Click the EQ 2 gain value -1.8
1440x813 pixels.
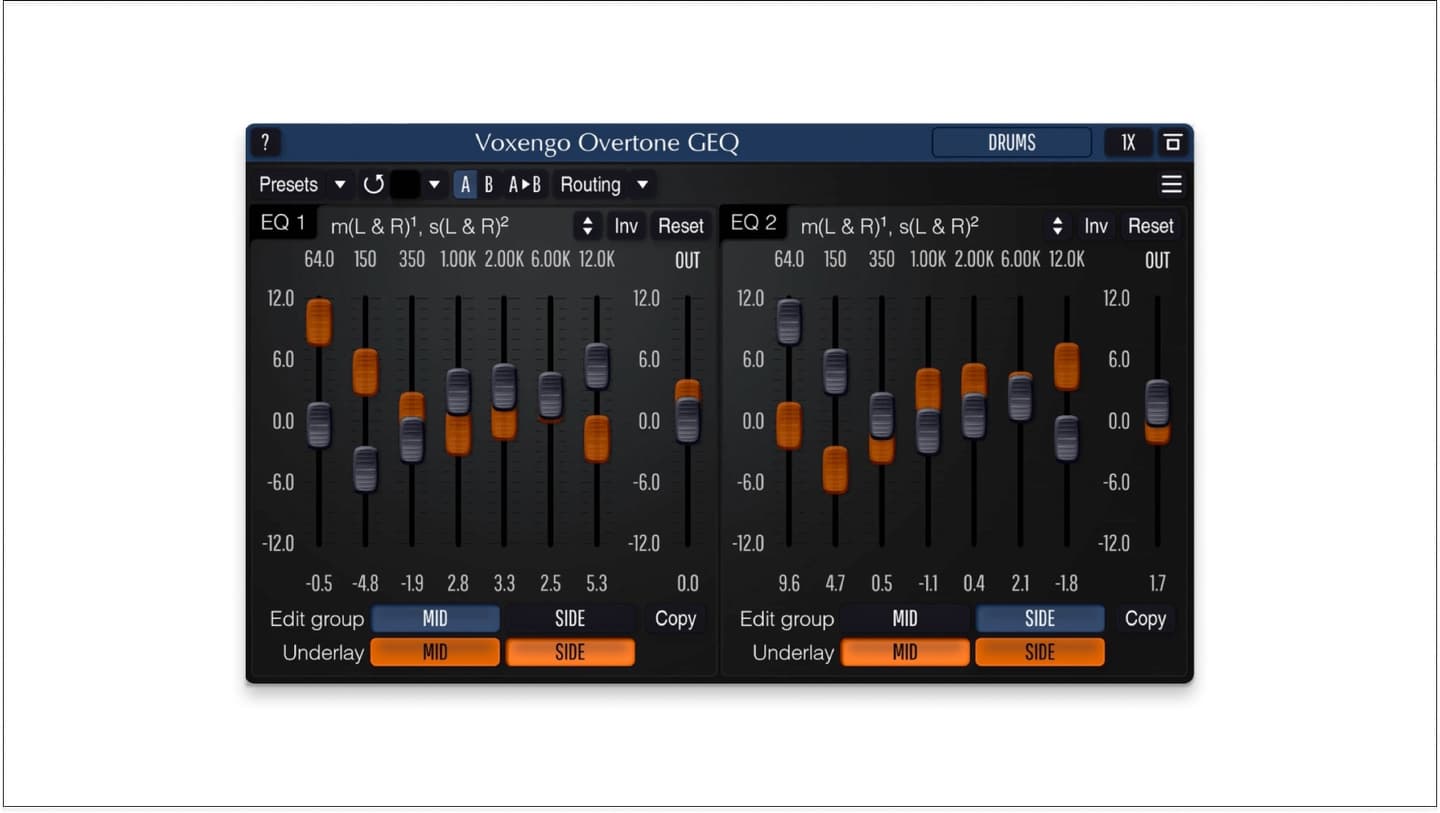[x=1067, y=583]
